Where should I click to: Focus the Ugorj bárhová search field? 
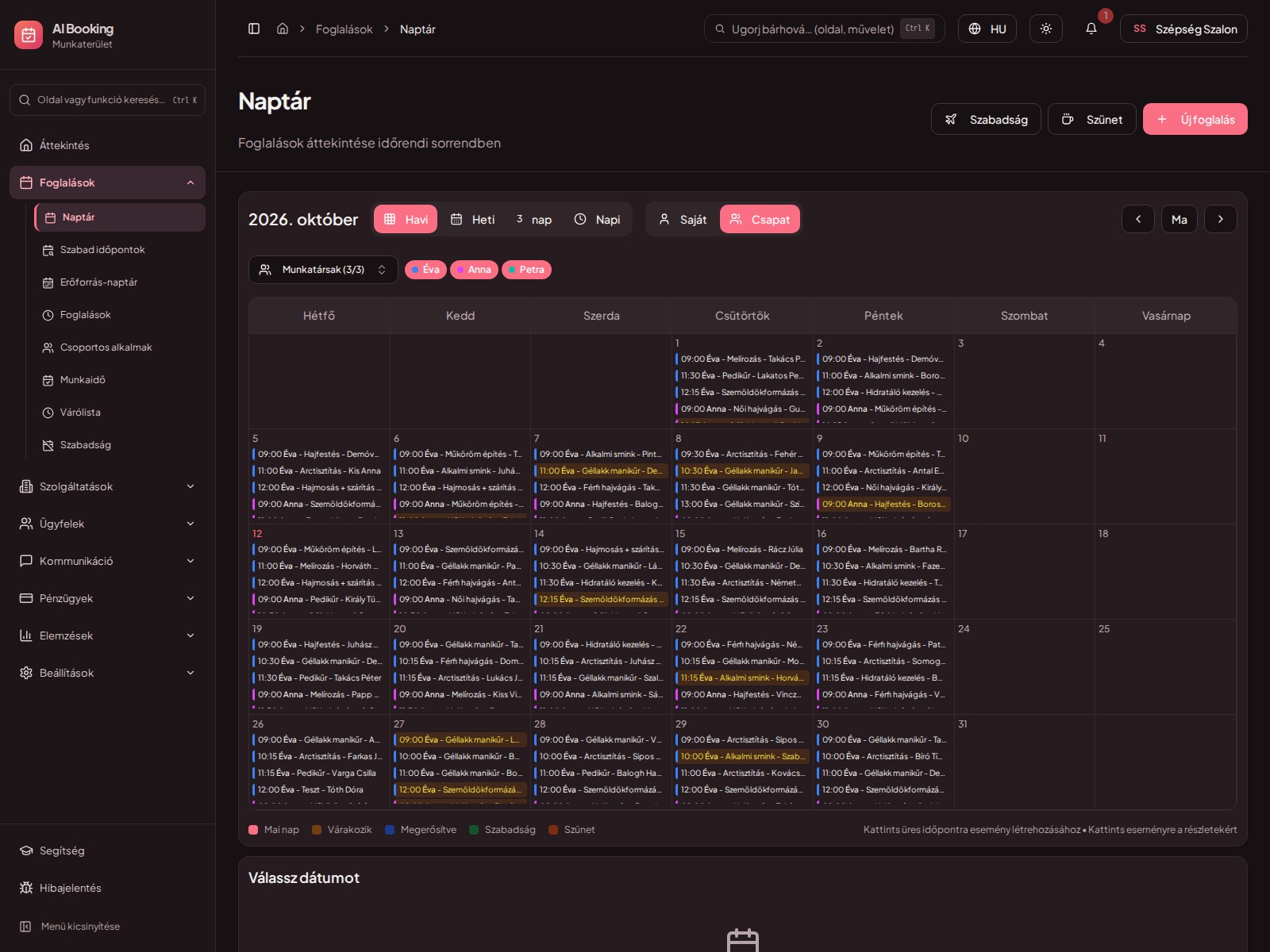click(824, 29)
